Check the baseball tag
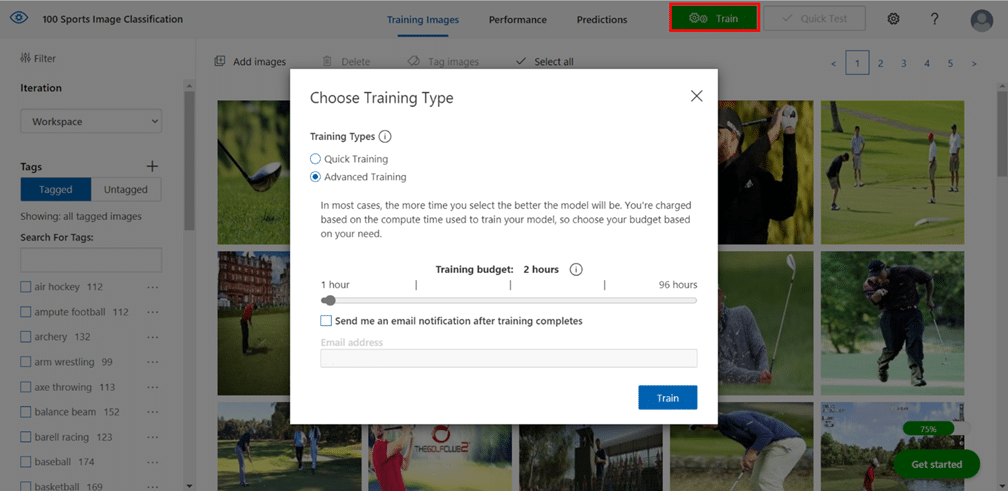The width and height of the screenshot is (1008, 491). point(26,461)
